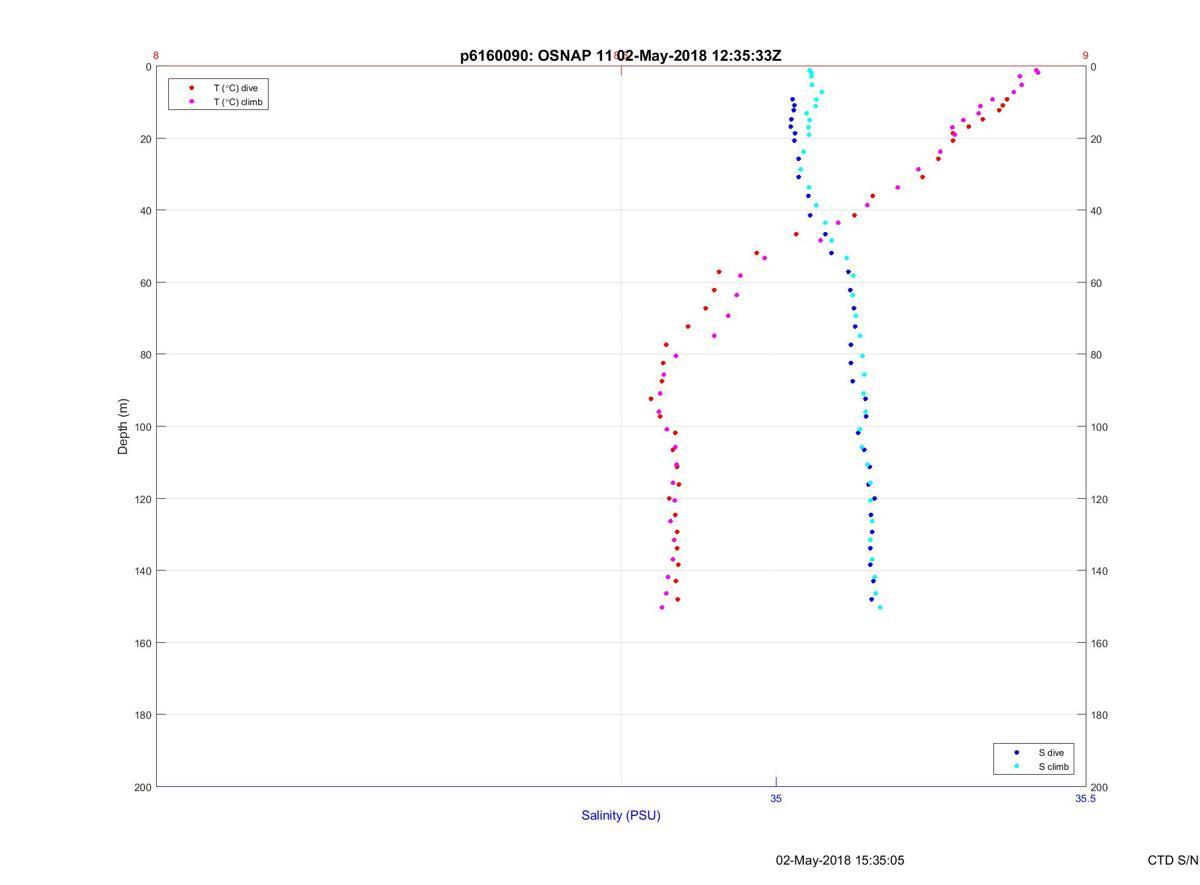Select the red '8' temperature tick label
Viewport: 1200px width, 885px height.
(156, 56)
